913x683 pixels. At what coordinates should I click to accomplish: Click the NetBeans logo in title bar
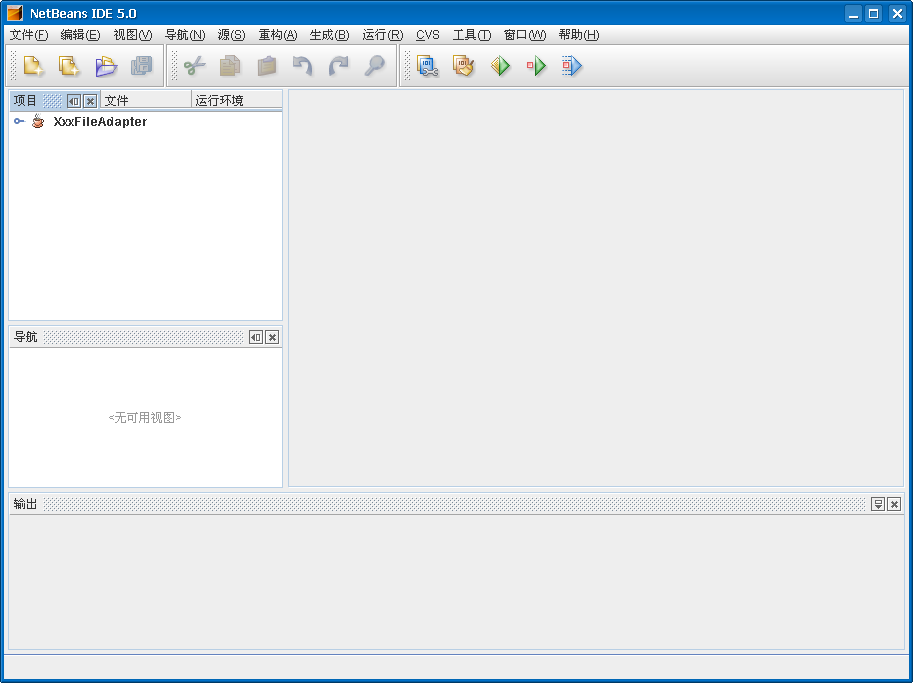pyautogui.click(x=15, y=13)
